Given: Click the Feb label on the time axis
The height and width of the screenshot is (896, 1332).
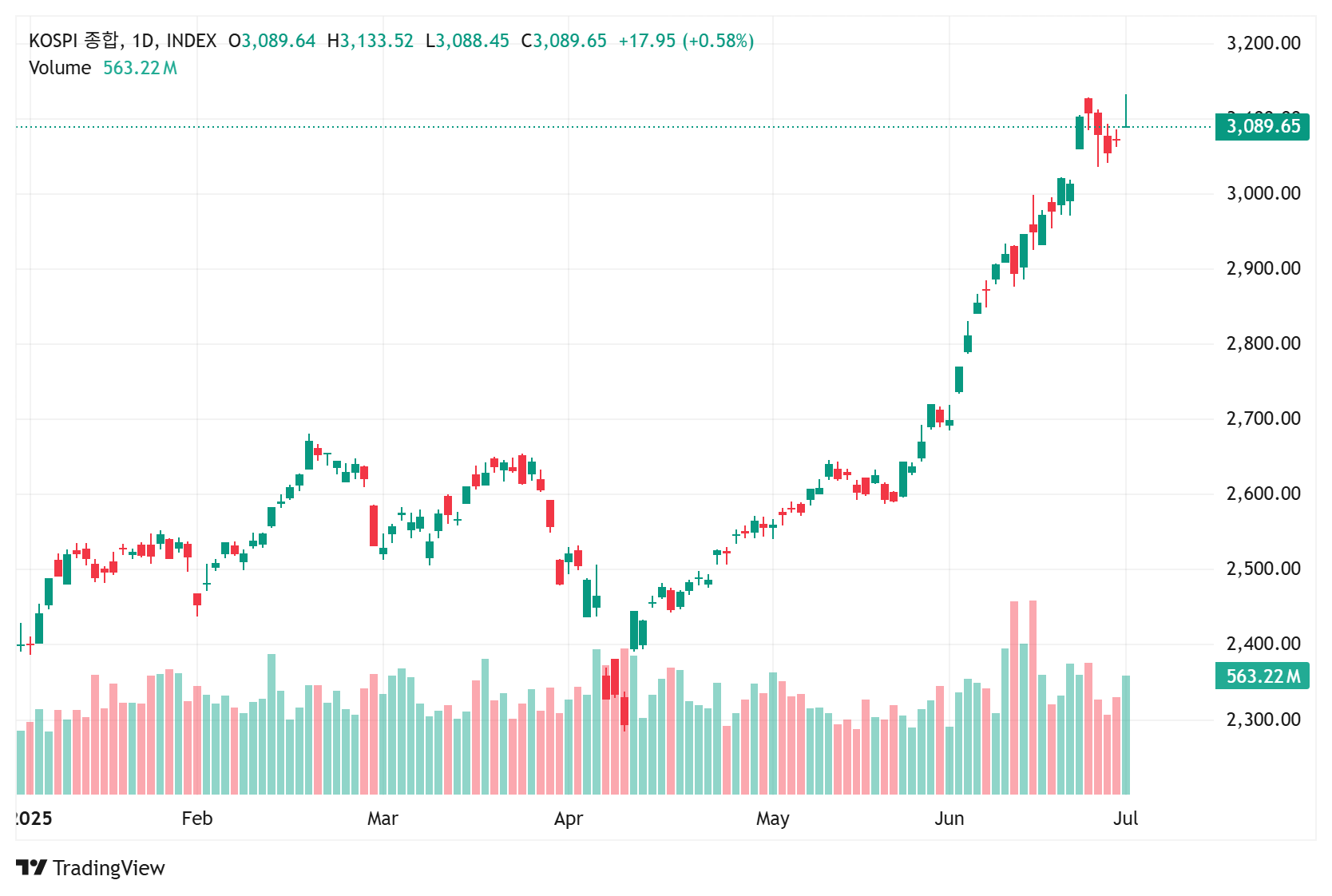Looking at the screenshot, I should 197,819.
